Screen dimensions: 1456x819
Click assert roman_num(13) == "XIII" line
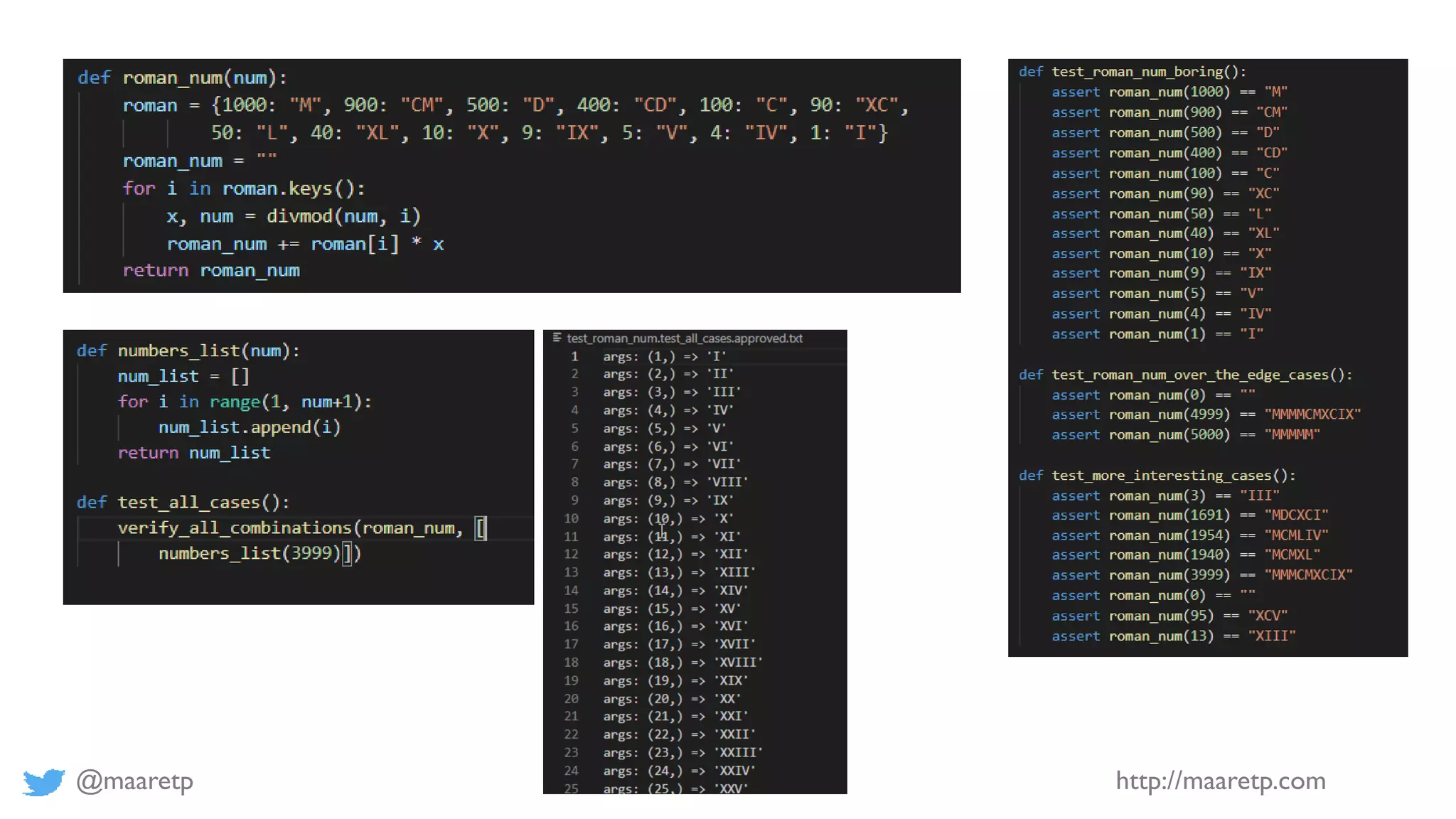[1173, 636]
